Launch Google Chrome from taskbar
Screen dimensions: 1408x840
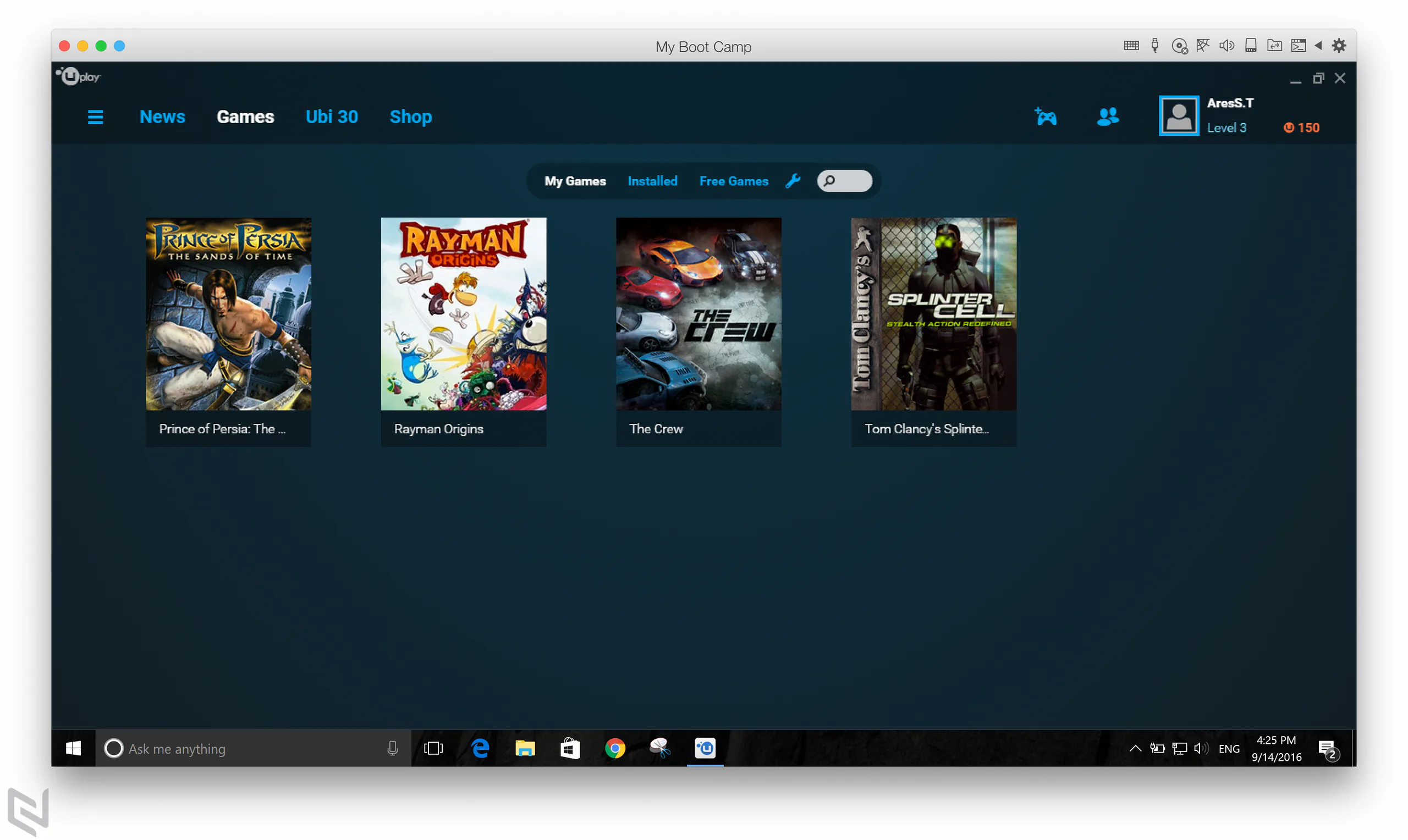[x=615, y=748]
